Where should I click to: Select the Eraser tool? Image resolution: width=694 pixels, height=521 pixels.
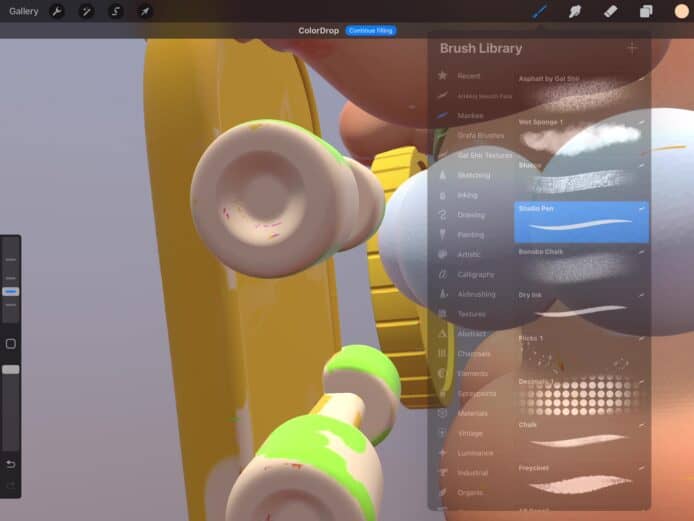[x=610, y=11]
